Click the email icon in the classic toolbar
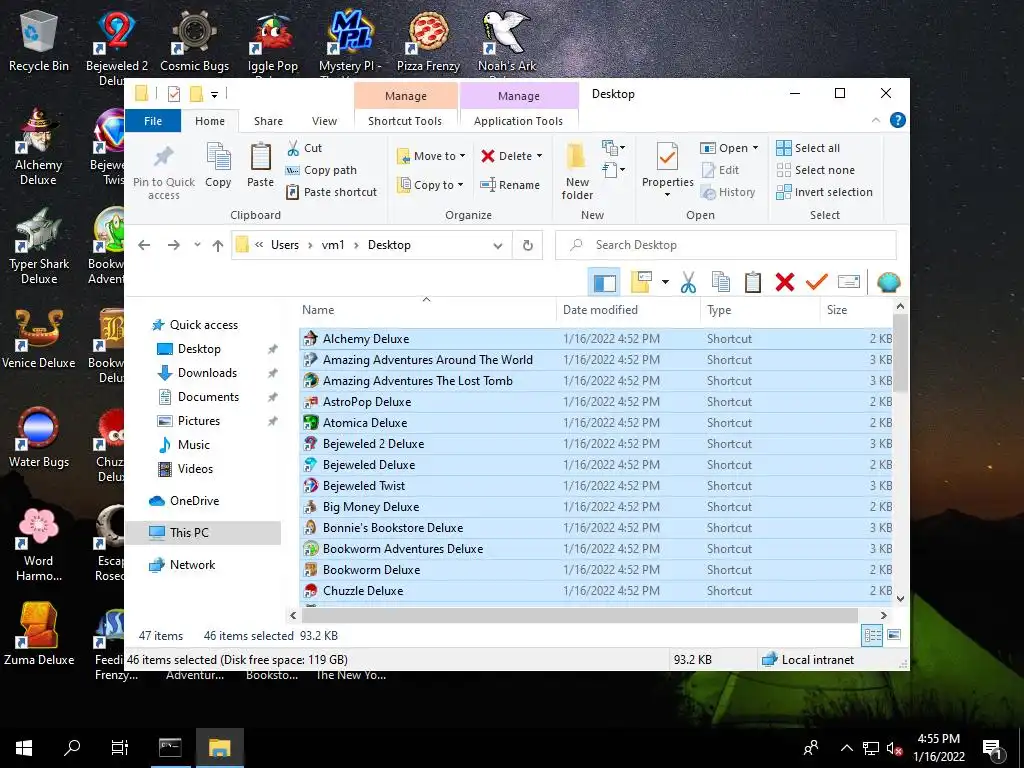Viewport: 1024px width, 768px height. 848,282
